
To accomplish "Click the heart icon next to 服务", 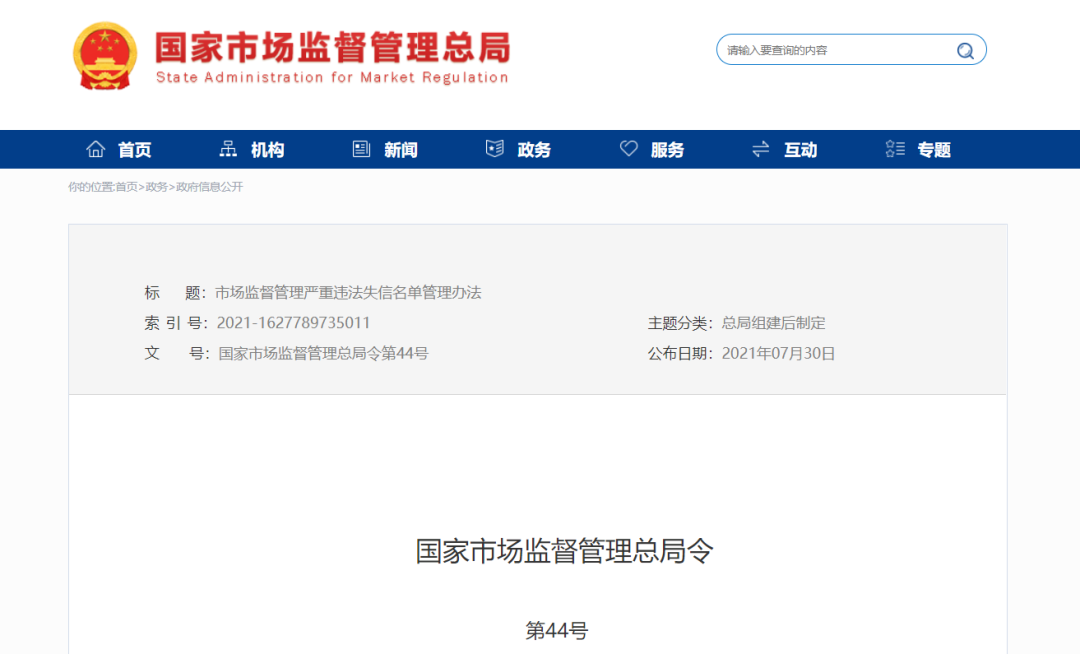I will coord(628,148).
